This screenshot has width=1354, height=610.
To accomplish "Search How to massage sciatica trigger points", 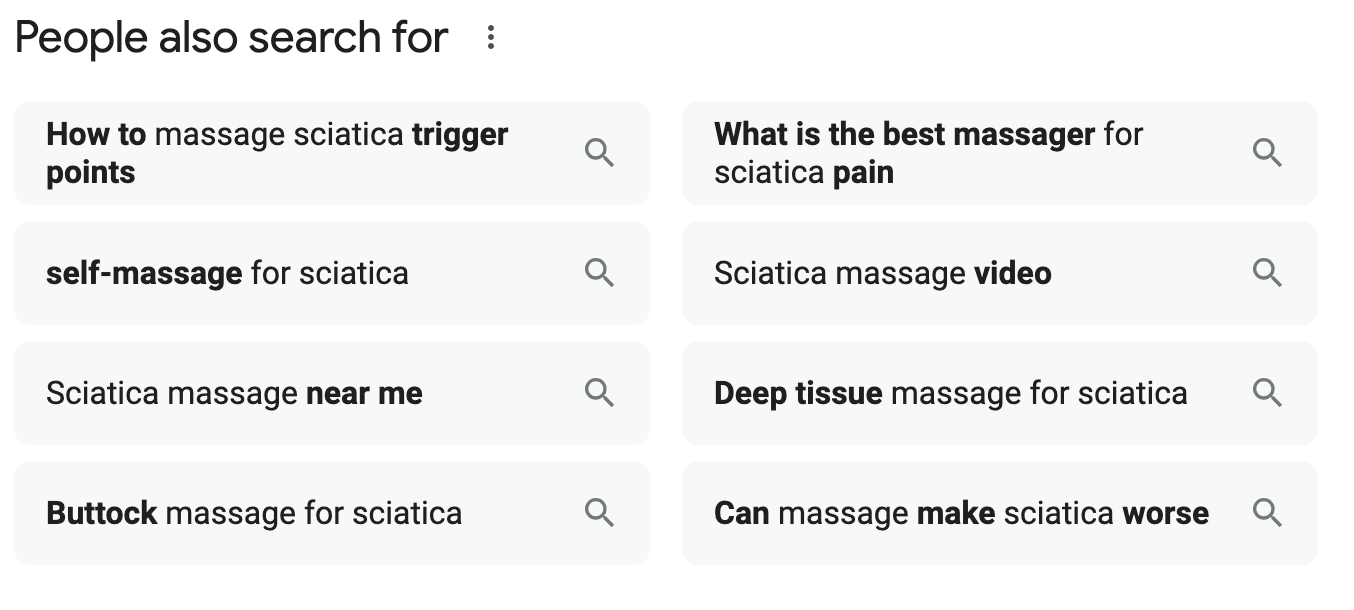I will (x=277, y=153).
